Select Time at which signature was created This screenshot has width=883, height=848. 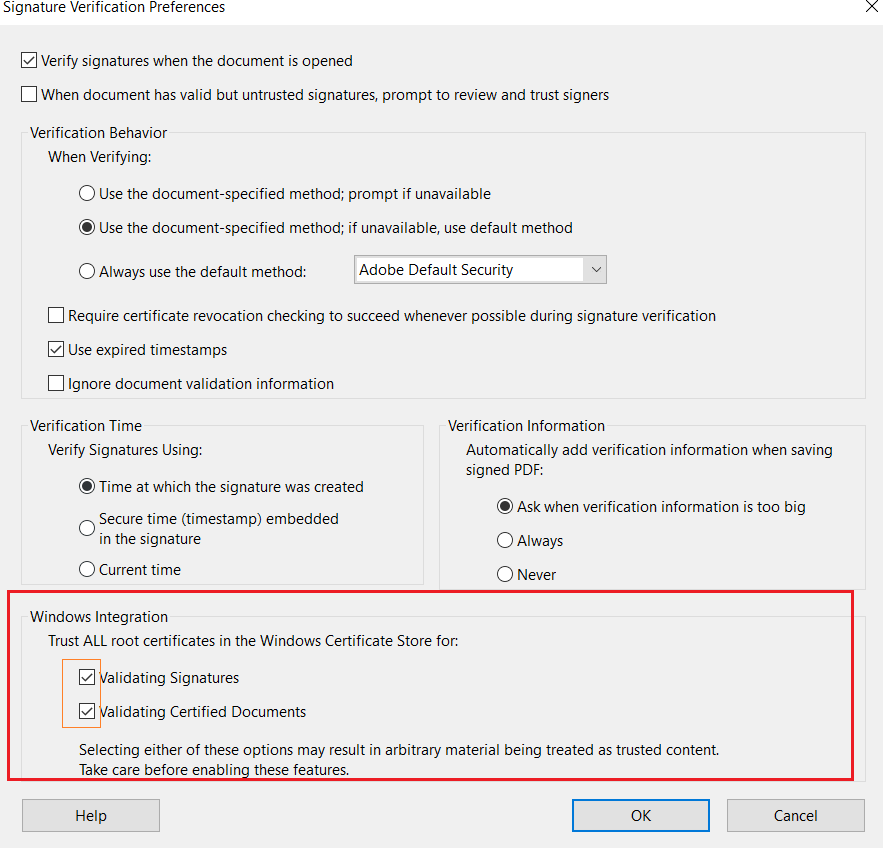[x=87, y=487]
